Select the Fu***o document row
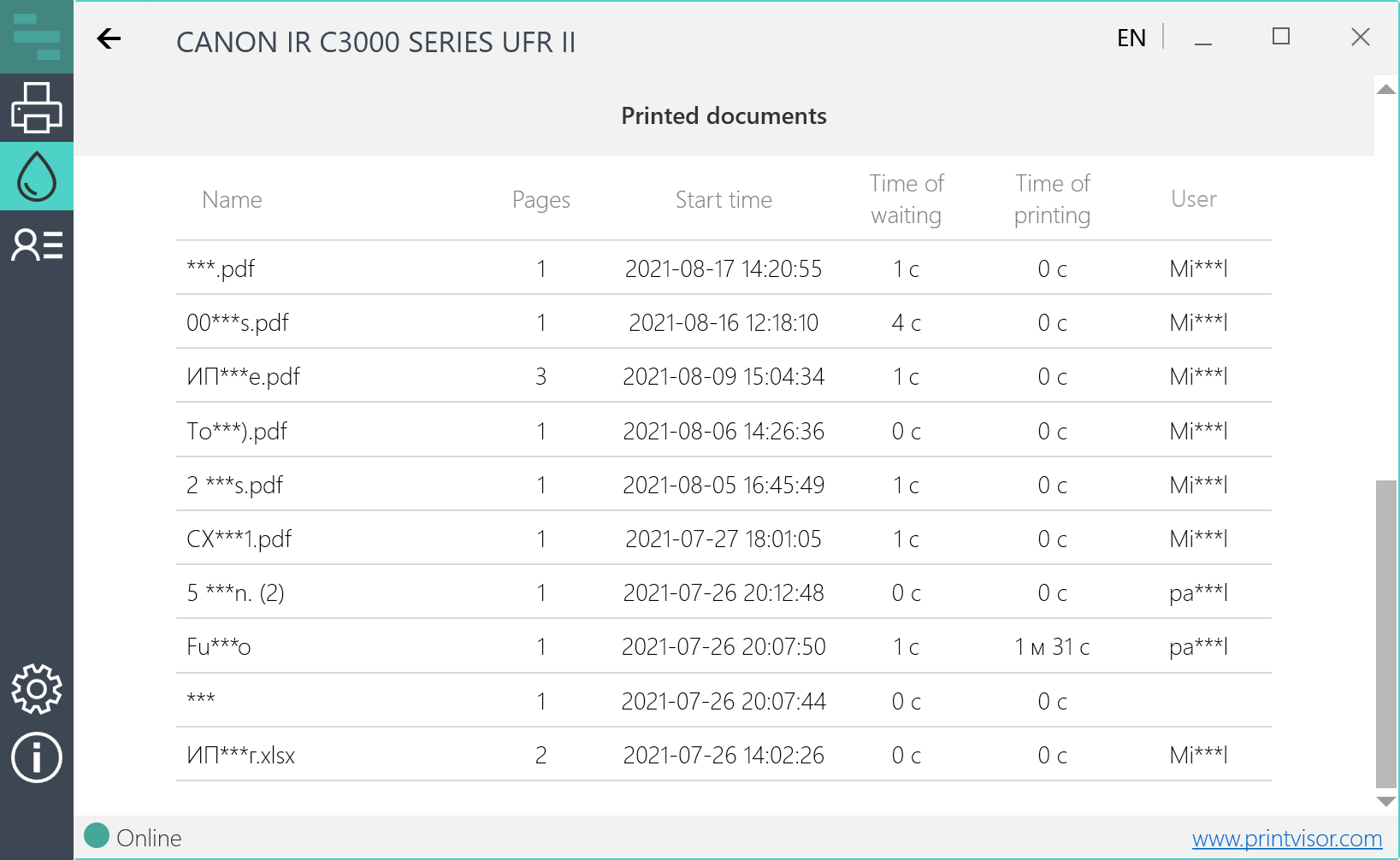This screenshot has width=1400, height=860. (x=724, y=646)
